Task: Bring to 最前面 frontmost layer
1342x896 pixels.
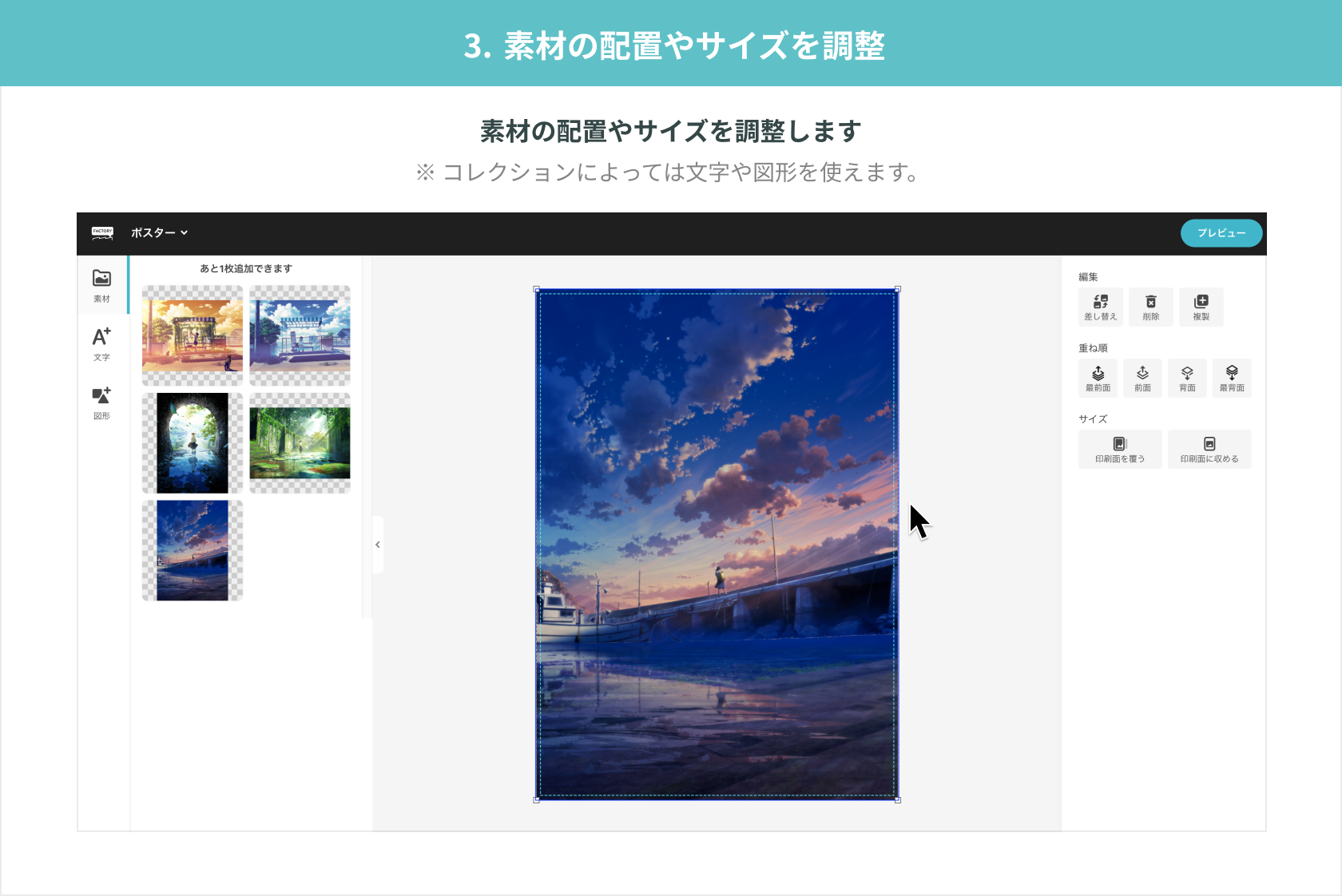Action: (1098, 379)
